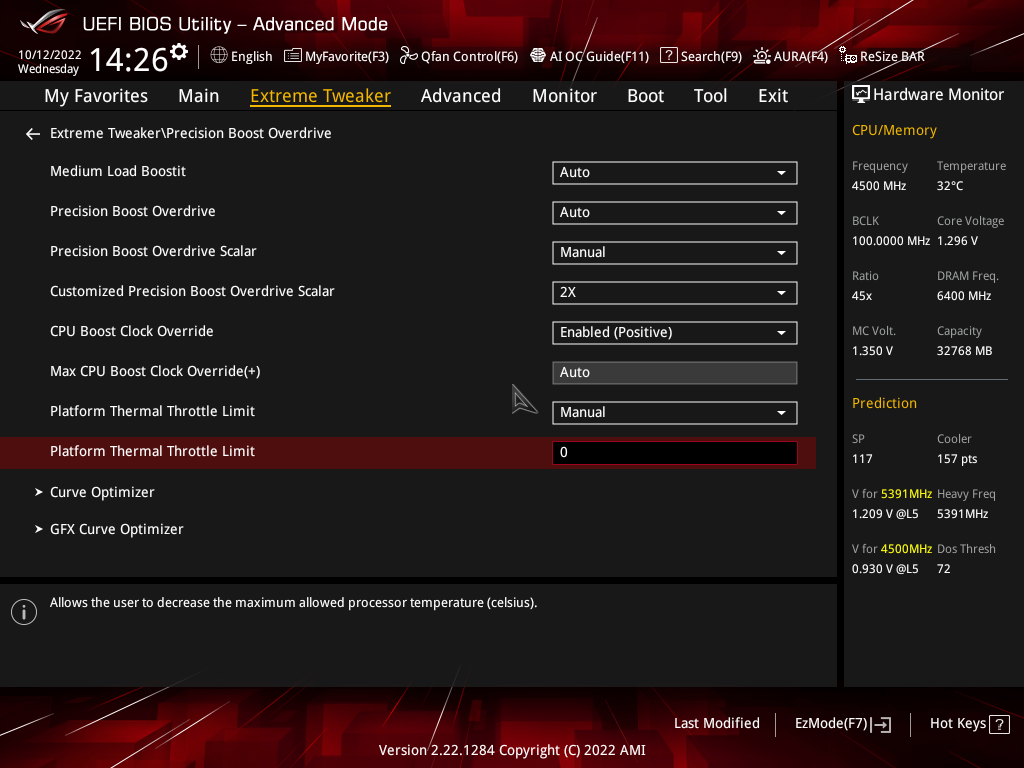Click the breadcrumb Extreme Tweaker\Precision Boost Overdrive
This screenshot has width=1024, height=768.
coord(191,133)
